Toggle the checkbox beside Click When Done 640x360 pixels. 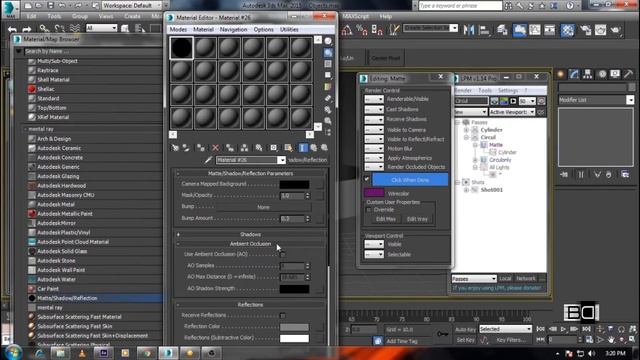tap(367, 179)
